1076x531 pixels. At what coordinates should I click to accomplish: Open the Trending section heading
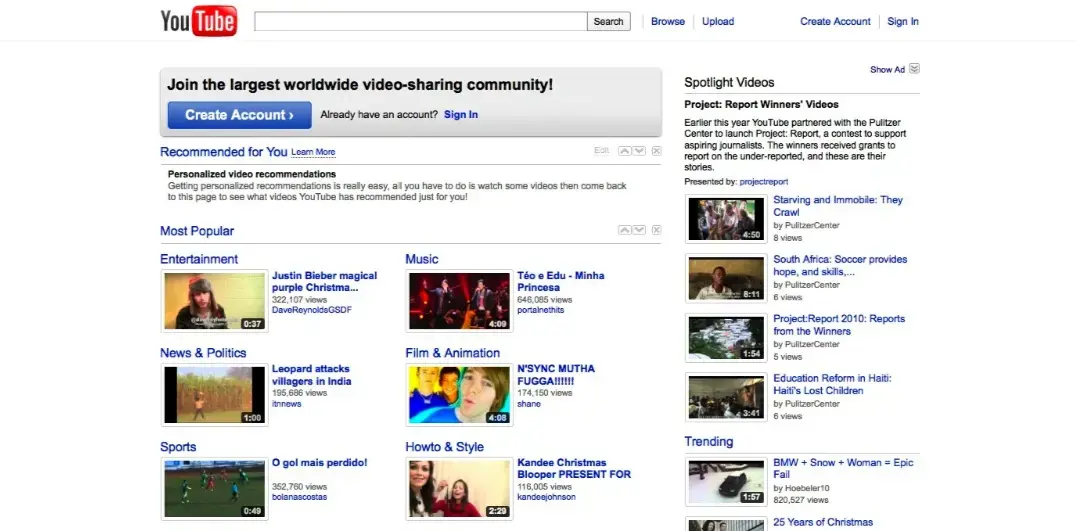[x=709, y=441]
